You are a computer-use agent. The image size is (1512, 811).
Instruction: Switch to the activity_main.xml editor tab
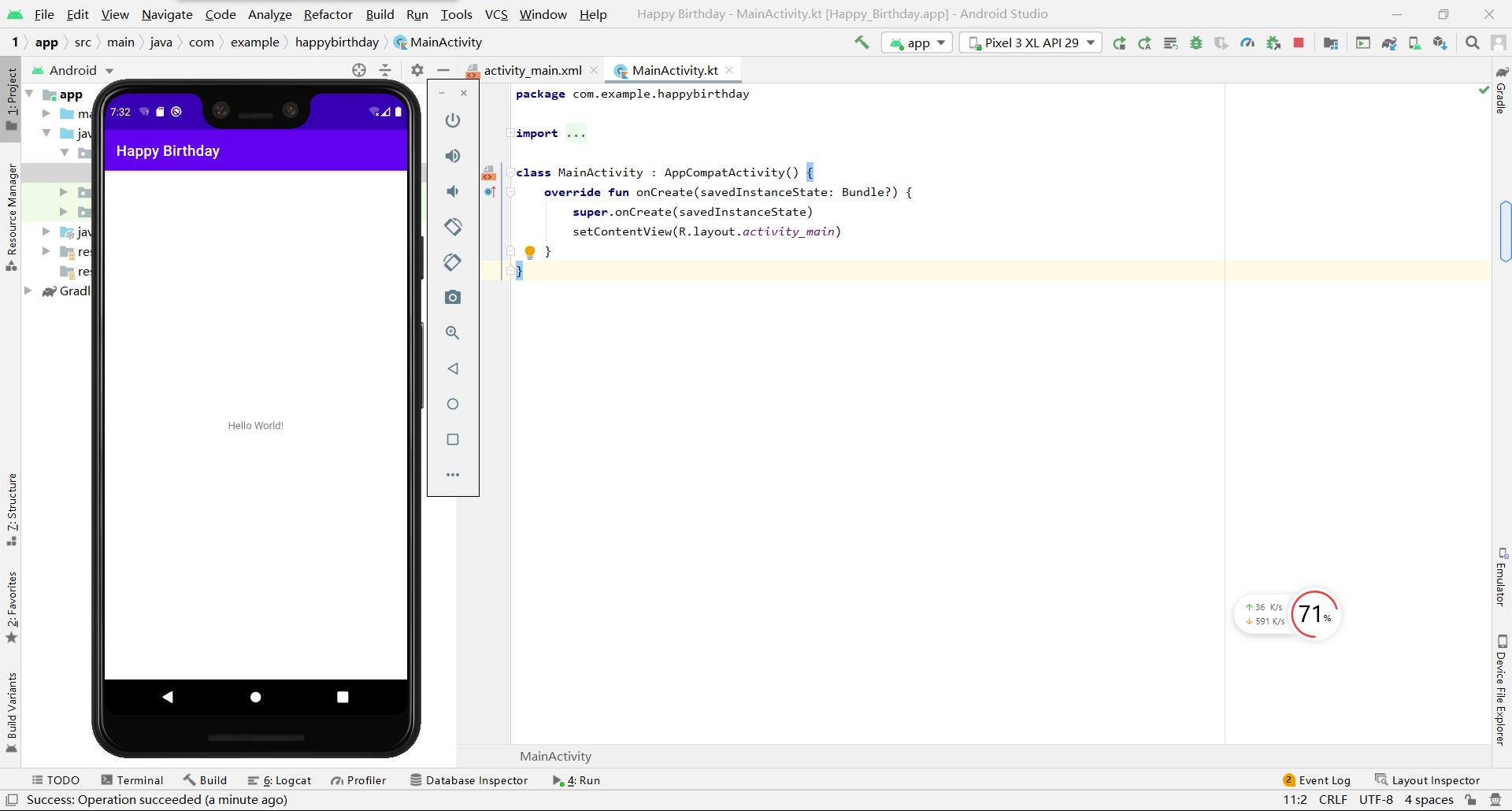(532, 70)
